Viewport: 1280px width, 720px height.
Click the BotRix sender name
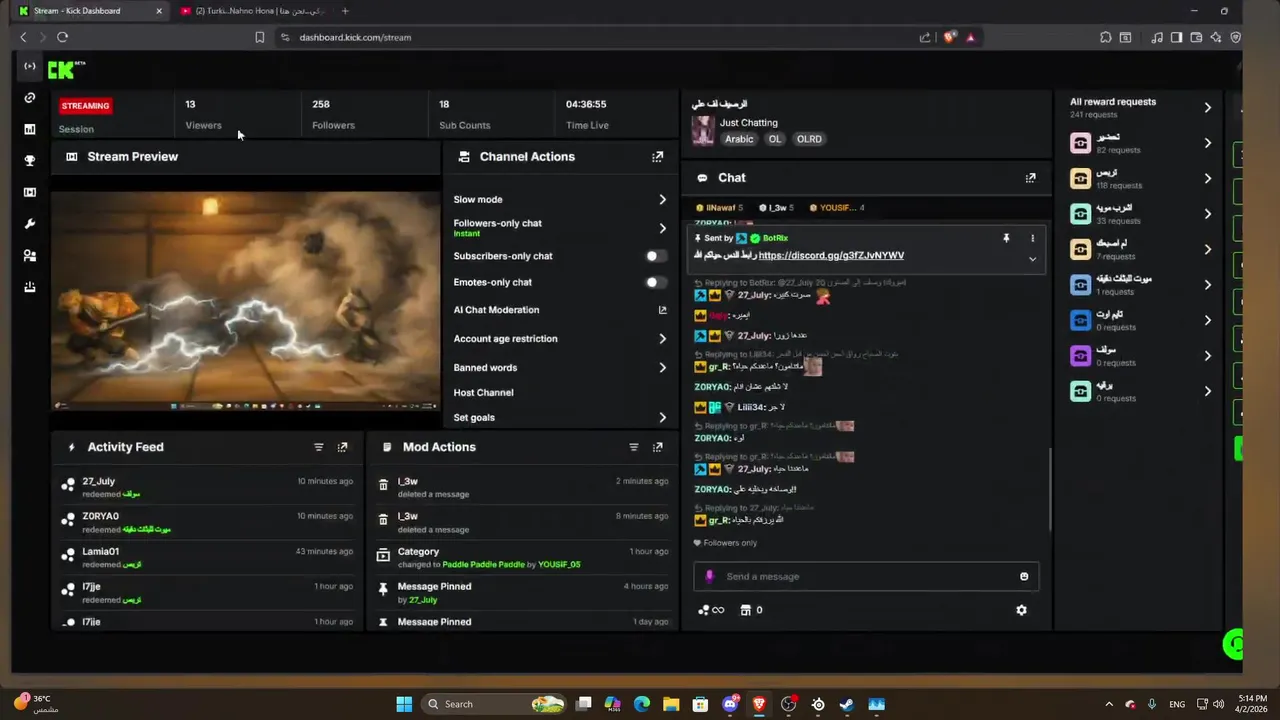tap(775, 239)
